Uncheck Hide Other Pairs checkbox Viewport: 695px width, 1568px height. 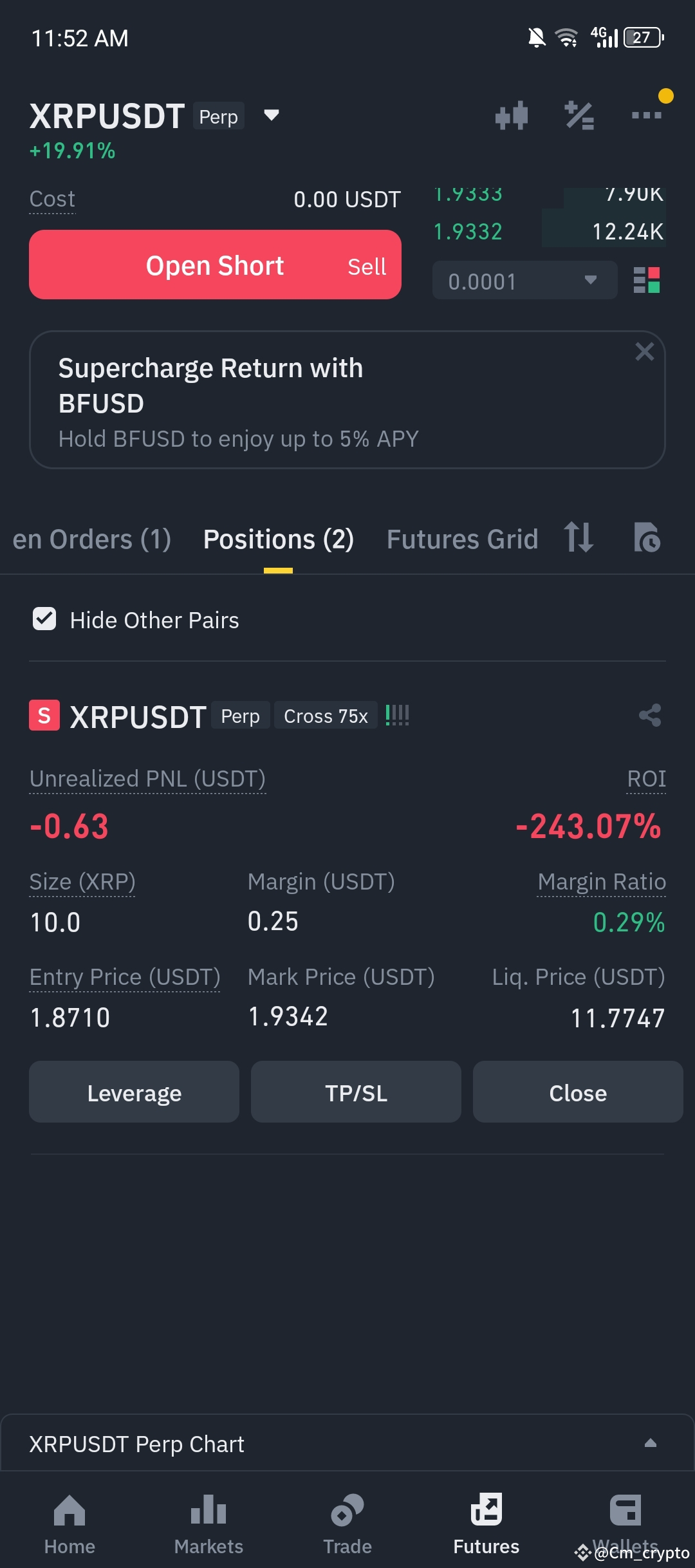pos(44,619)
